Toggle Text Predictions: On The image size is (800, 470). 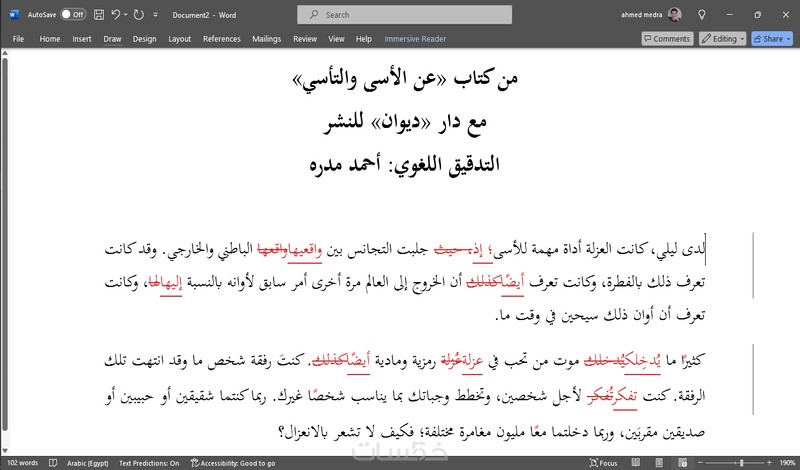click(149, 463)
